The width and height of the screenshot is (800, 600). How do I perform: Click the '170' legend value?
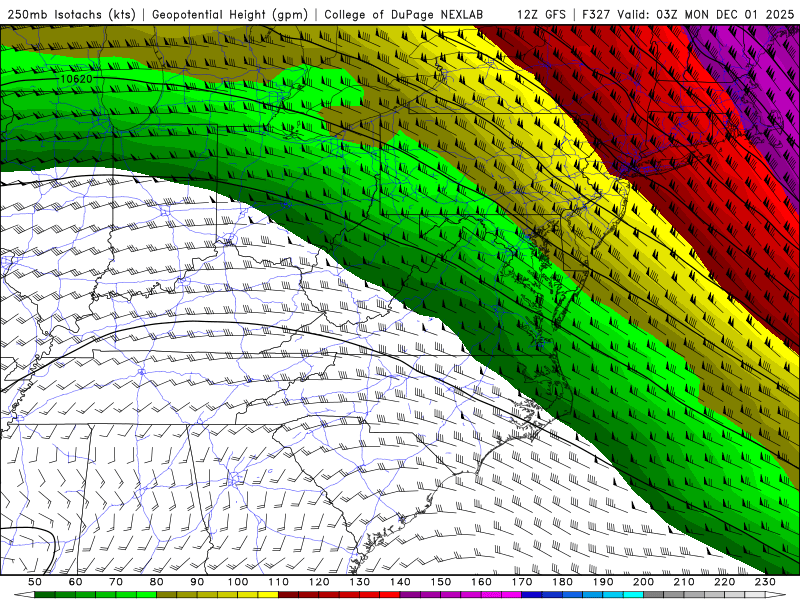point(521,582)
